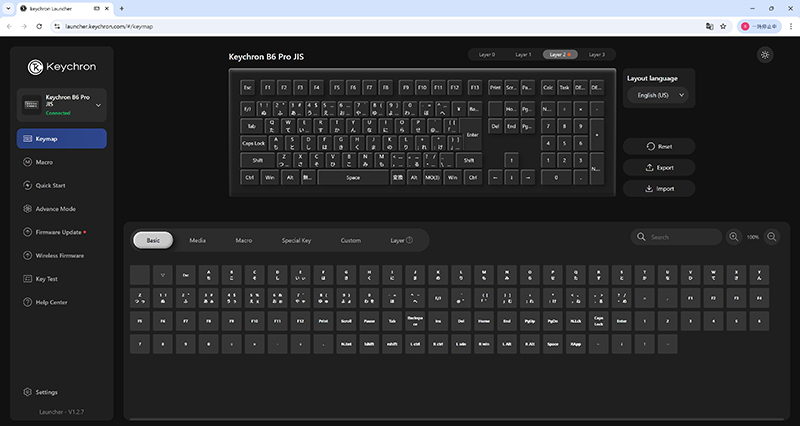Select the Layer keycode tab
This screenshot has height=426, width=800.
point(402,240)
